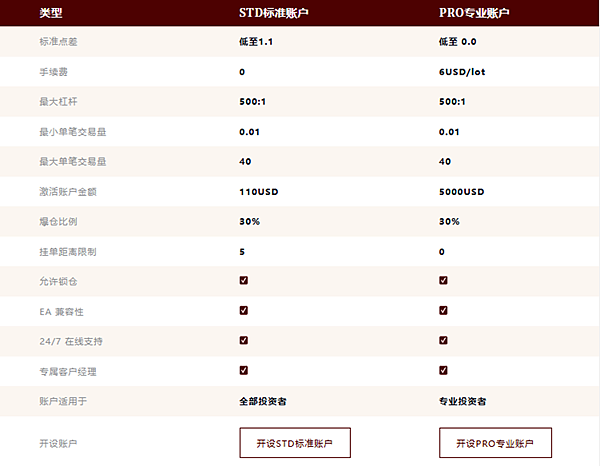Click the 最大杠杆 row label
The width and height of the screenshot is (600, 466).
[58, 102]
